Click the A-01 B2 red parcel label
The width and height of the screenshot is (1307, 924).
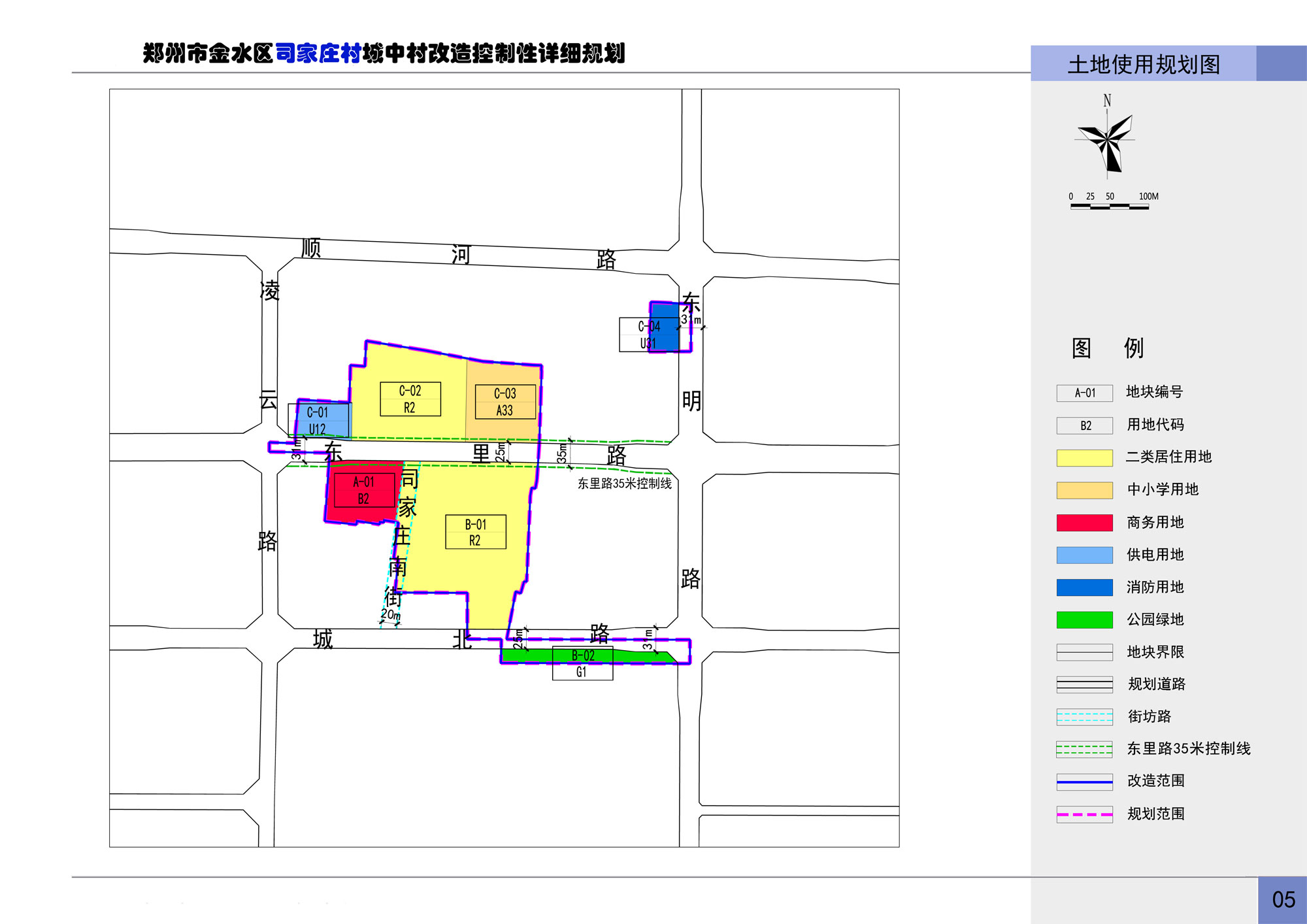[x=364, y=490]
